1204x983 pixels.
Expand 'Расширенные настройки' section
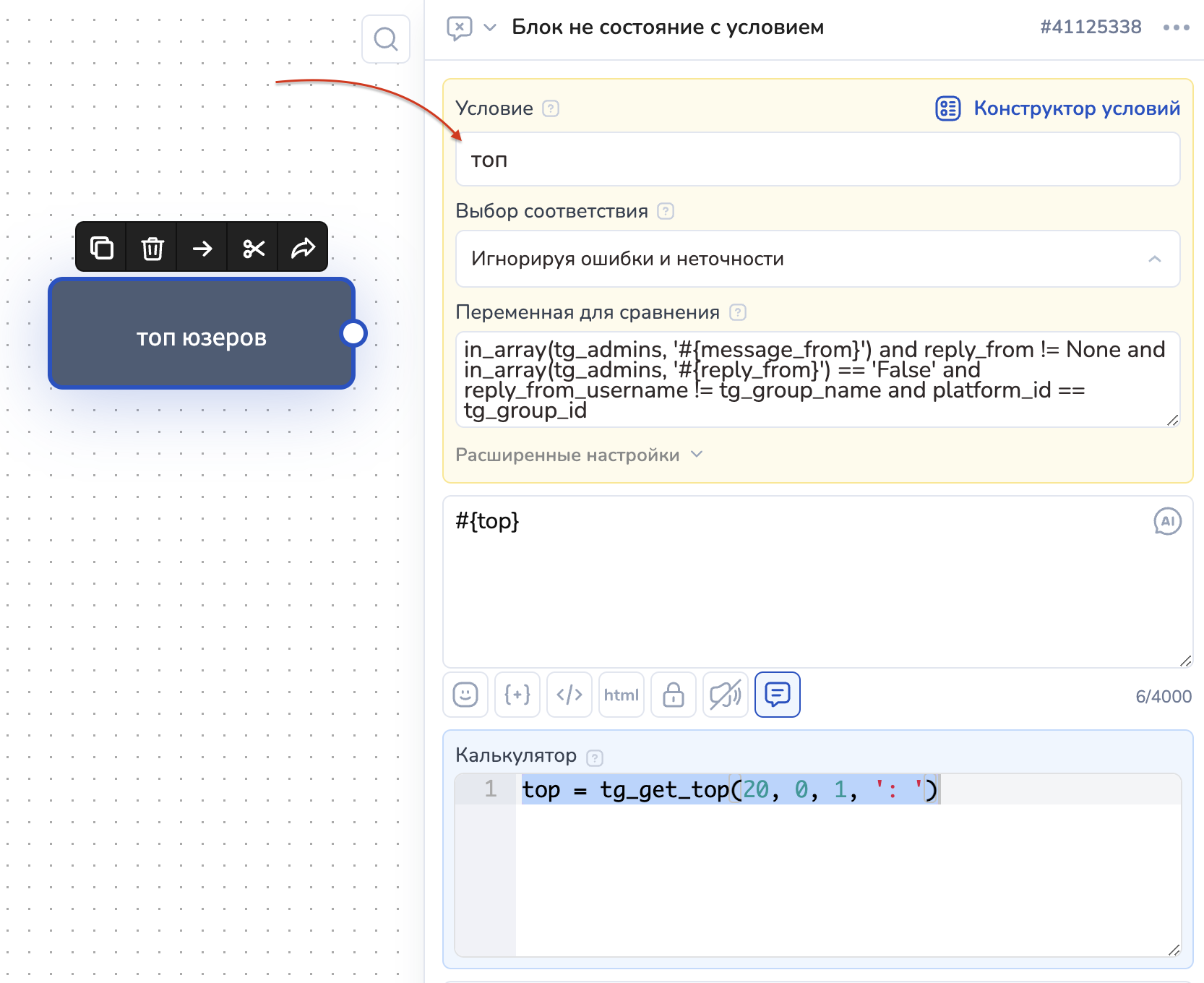pyautogui.click(x=578, y=455)
